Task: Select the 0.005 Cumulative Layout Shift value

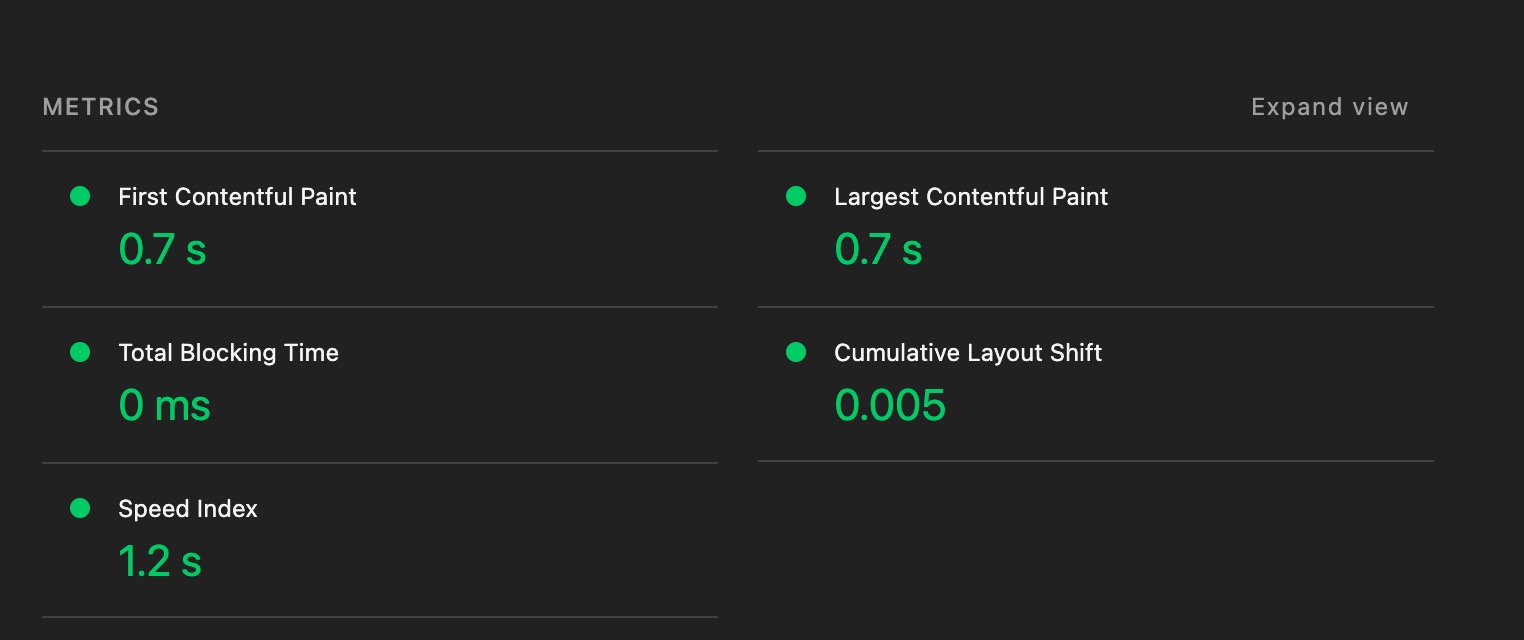Action: (890, 405)
